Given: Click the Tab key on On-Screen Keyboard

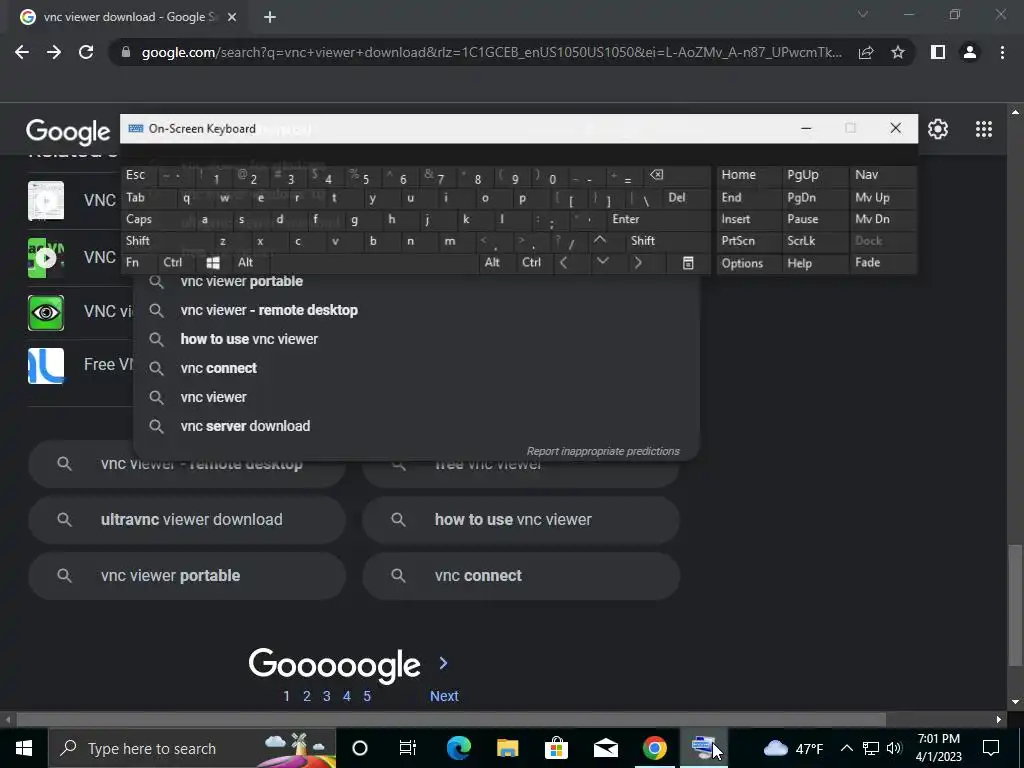Looking at the screenshot, I should click(135, 197).
